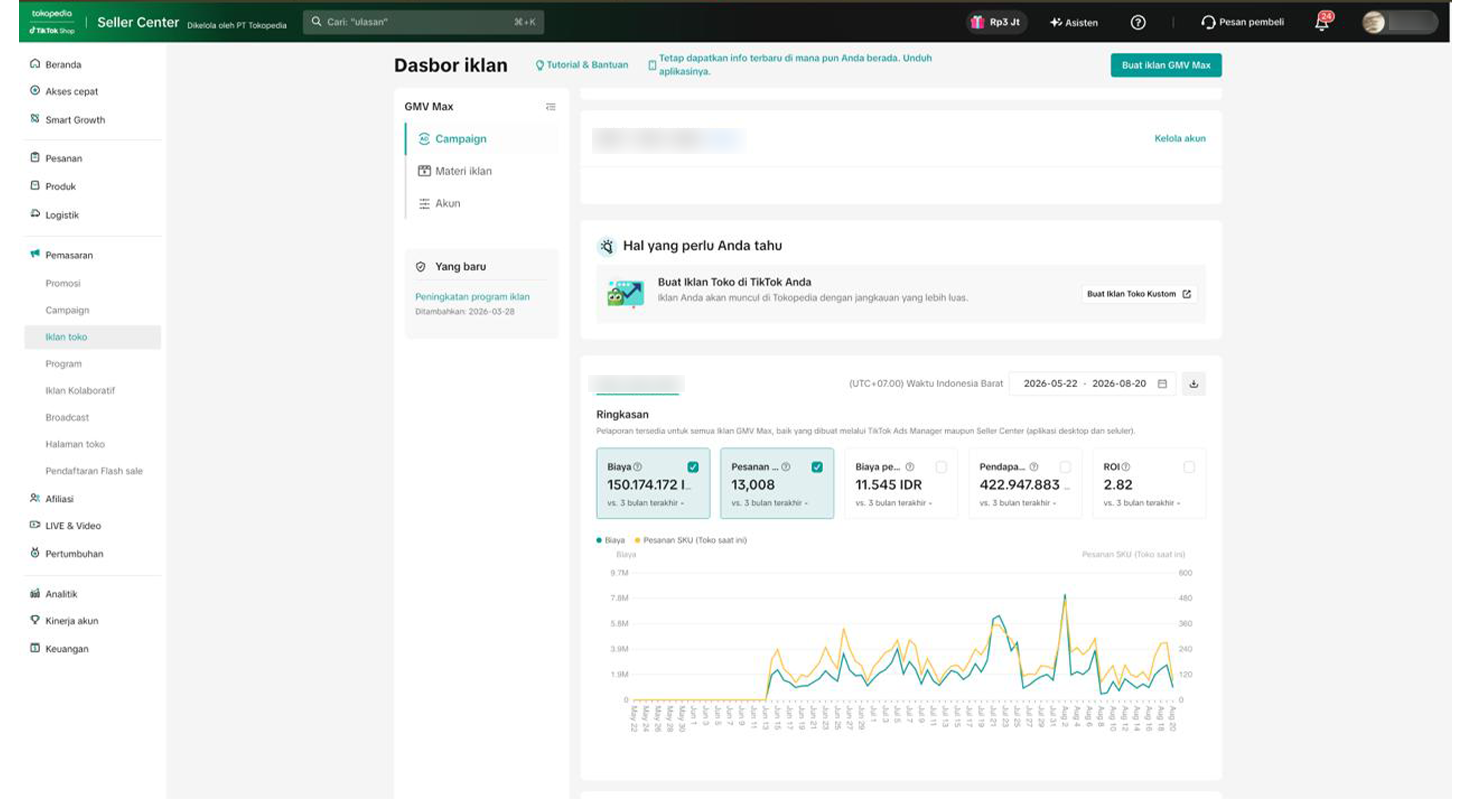Screen dimensions: 1471x799
Task: Open Kelola akun link
Action: [1180, 139]
